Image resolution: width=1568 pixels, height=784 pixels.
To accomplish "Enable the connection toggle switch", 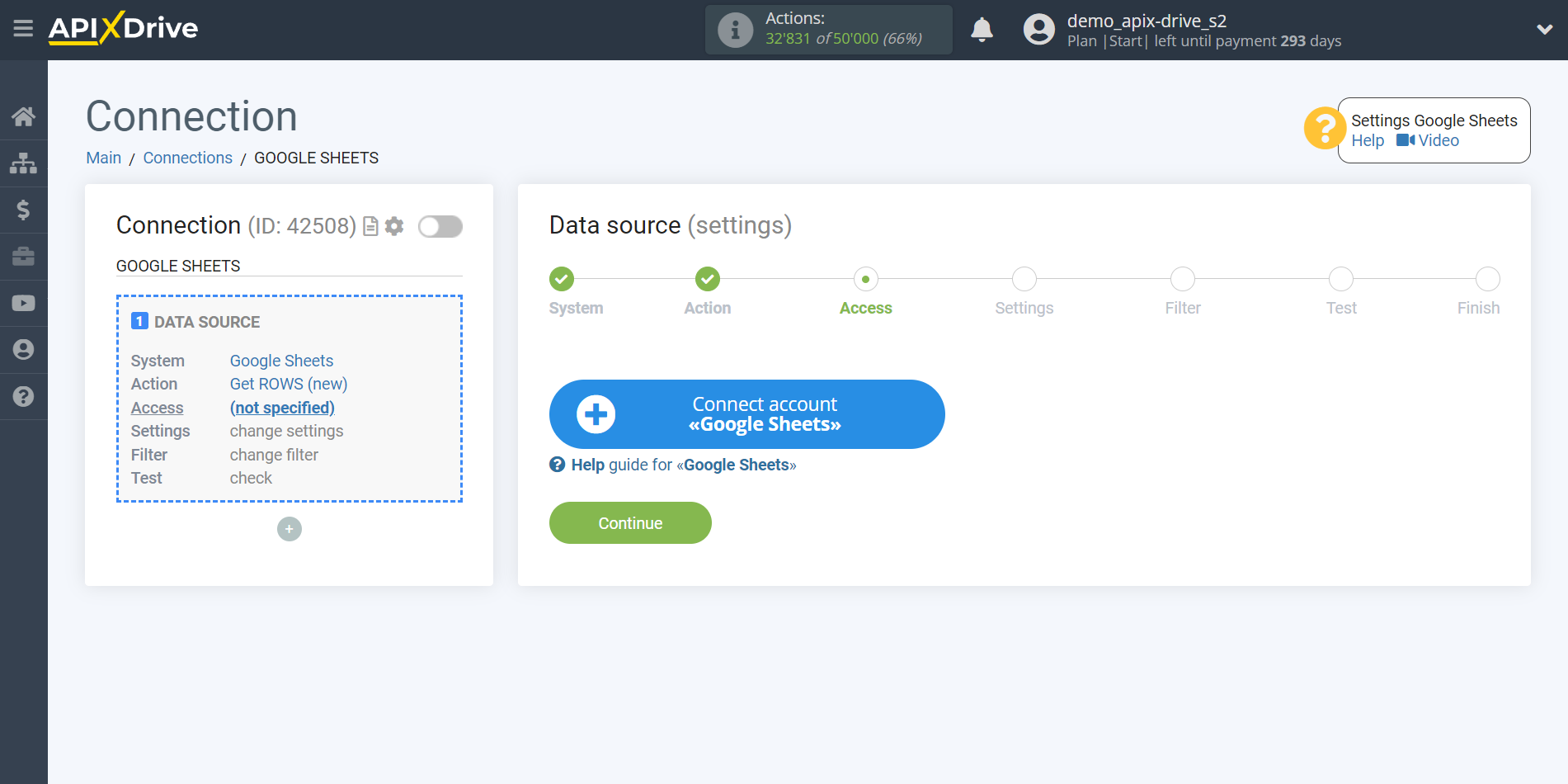I will point(440,226).
